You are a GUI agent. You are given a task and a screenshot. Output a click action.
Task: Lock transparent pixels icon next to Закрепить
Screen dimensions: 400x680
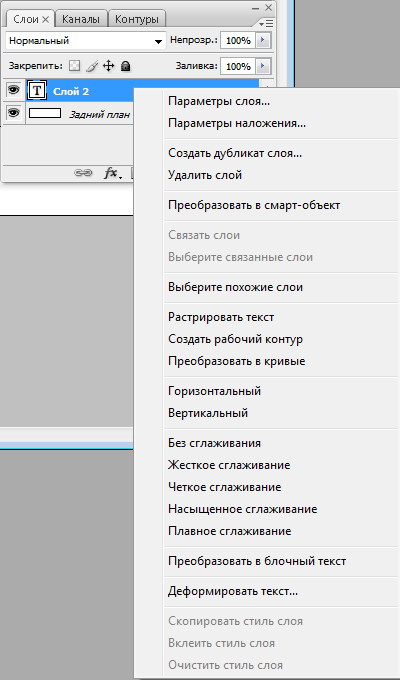click(75, 66)
